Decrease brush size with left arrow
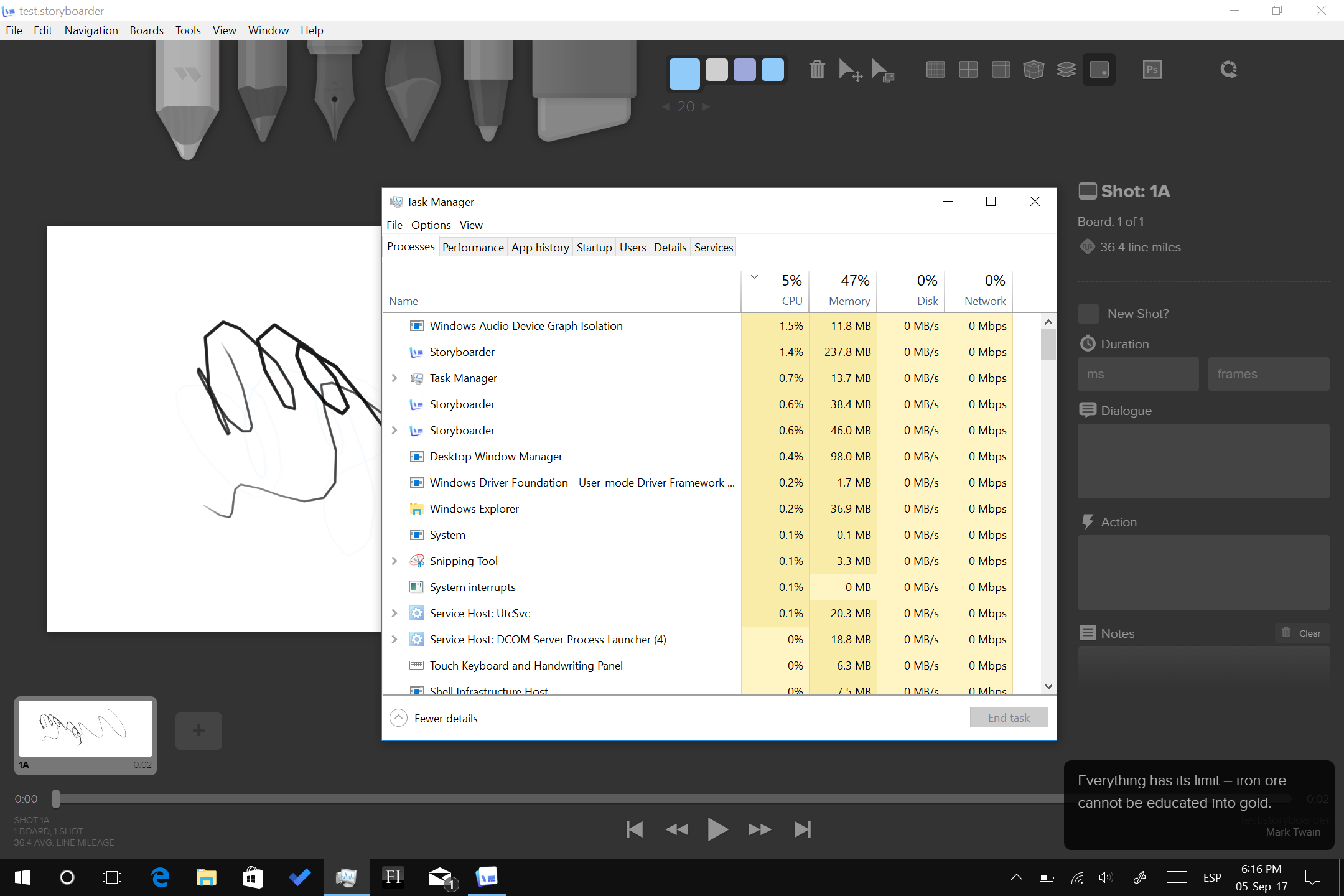 click(x=666, y=106)
